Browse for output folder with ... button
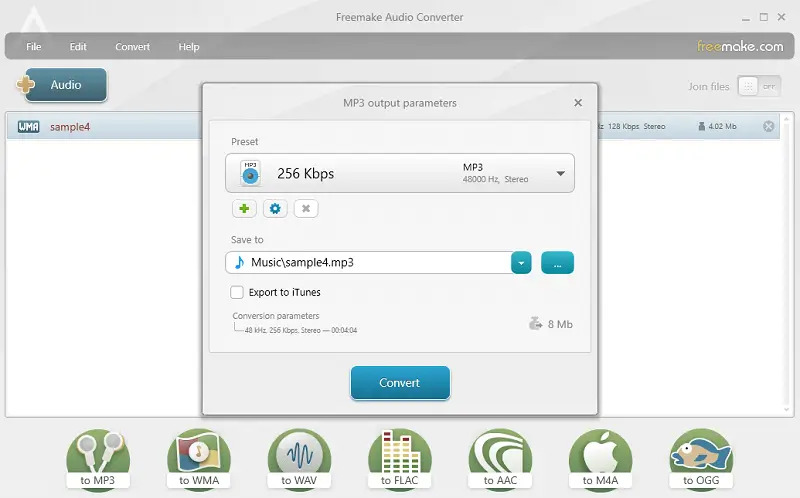Viewport: 800px width, 498px height. [x=557, y=263]
